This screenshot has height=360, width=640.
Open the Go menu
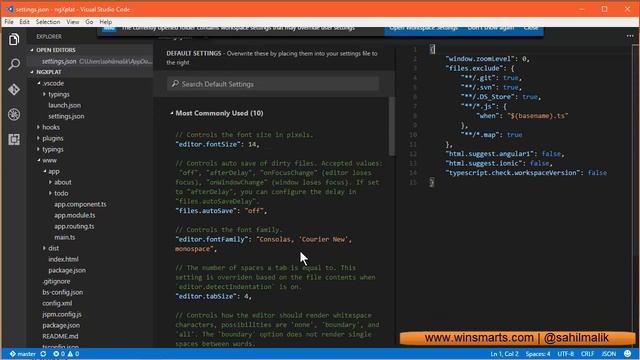(89, 22)
